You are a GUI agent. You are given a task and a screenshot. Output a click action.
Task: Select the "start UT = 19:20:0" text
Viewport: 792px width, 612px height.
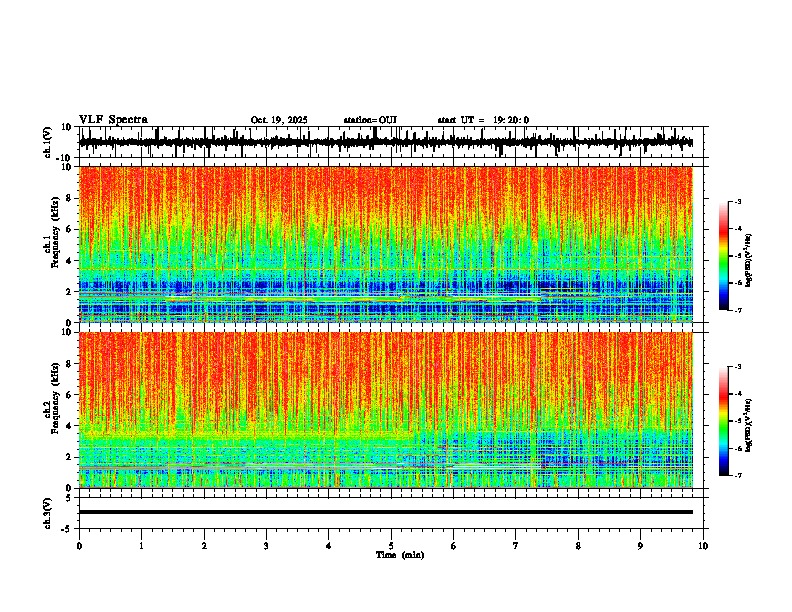(483, 120)
